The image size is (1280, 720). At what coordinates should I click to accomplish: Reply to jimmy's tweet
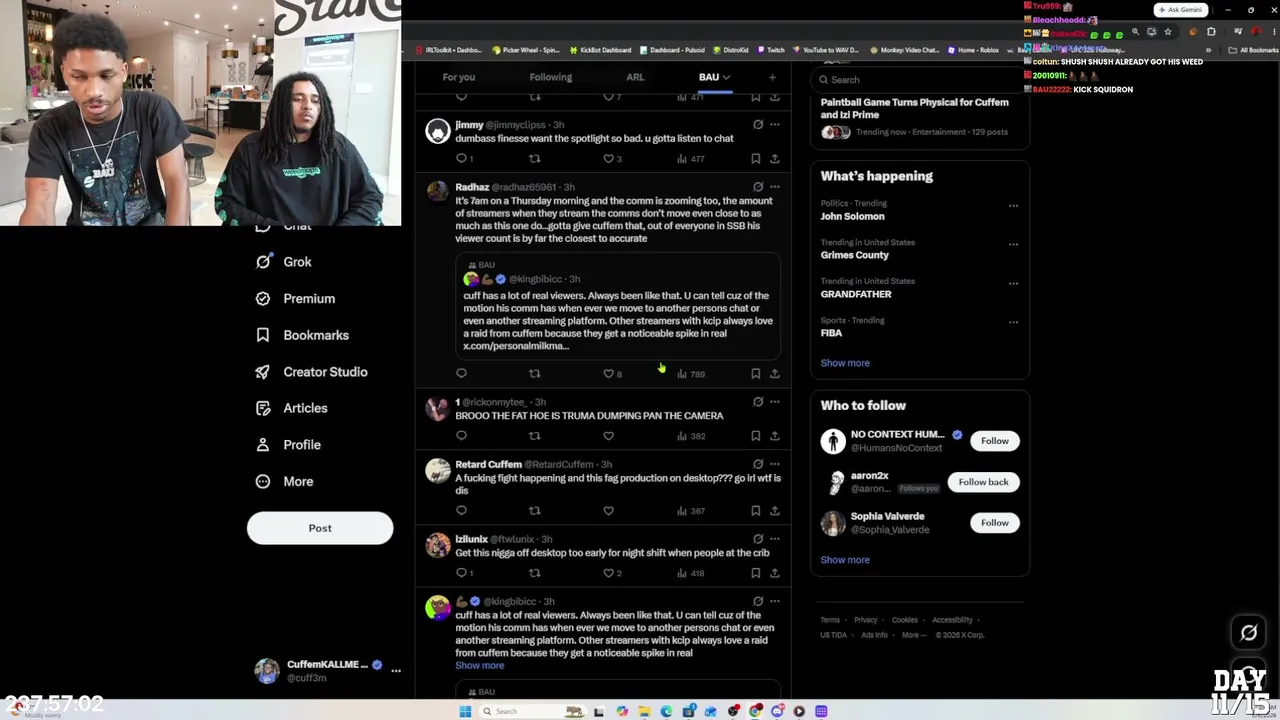coord(462,158)
